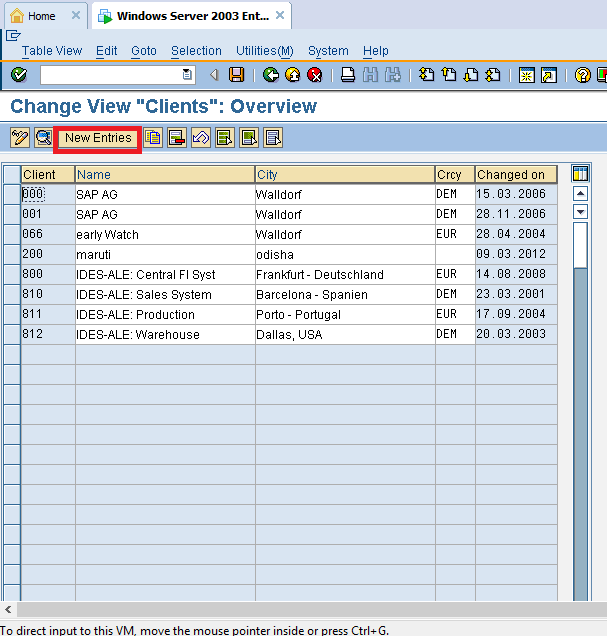This screenshot has height=636, width=607.
Task: Click the green Back arrow icon
Action: tap(271, 75)
